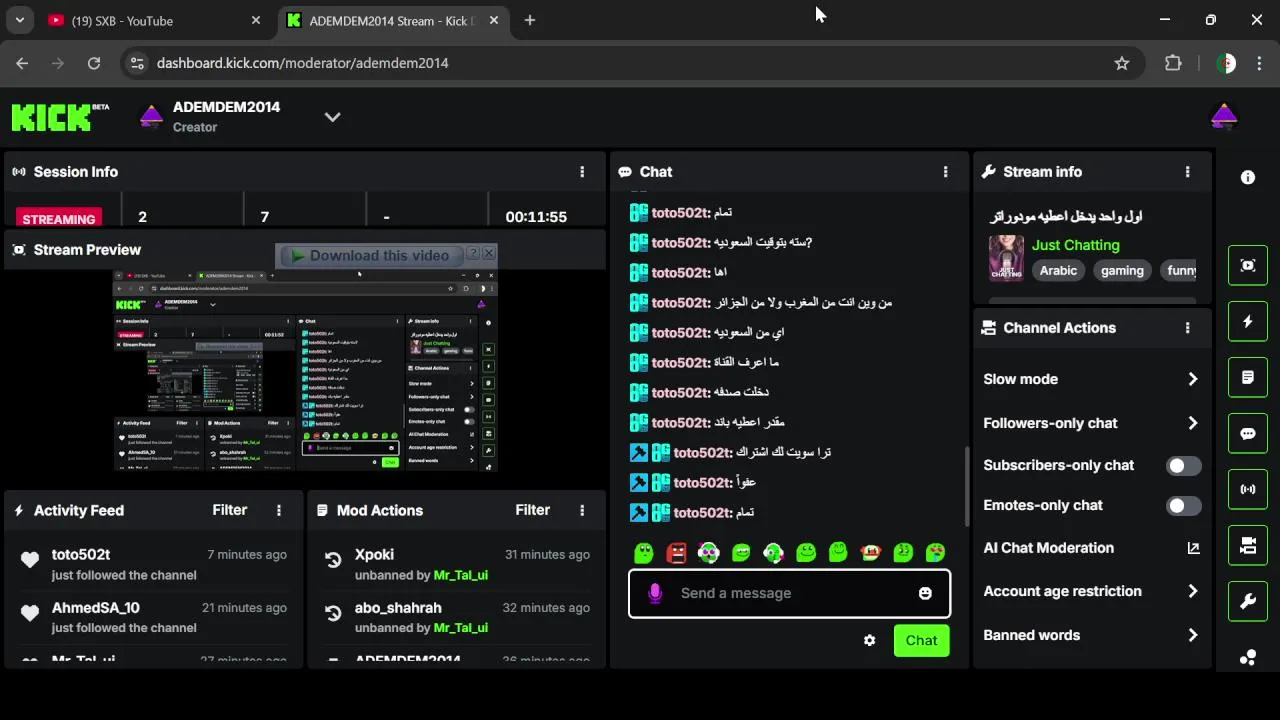Open Activity Feed Filter

click(230, 510)
